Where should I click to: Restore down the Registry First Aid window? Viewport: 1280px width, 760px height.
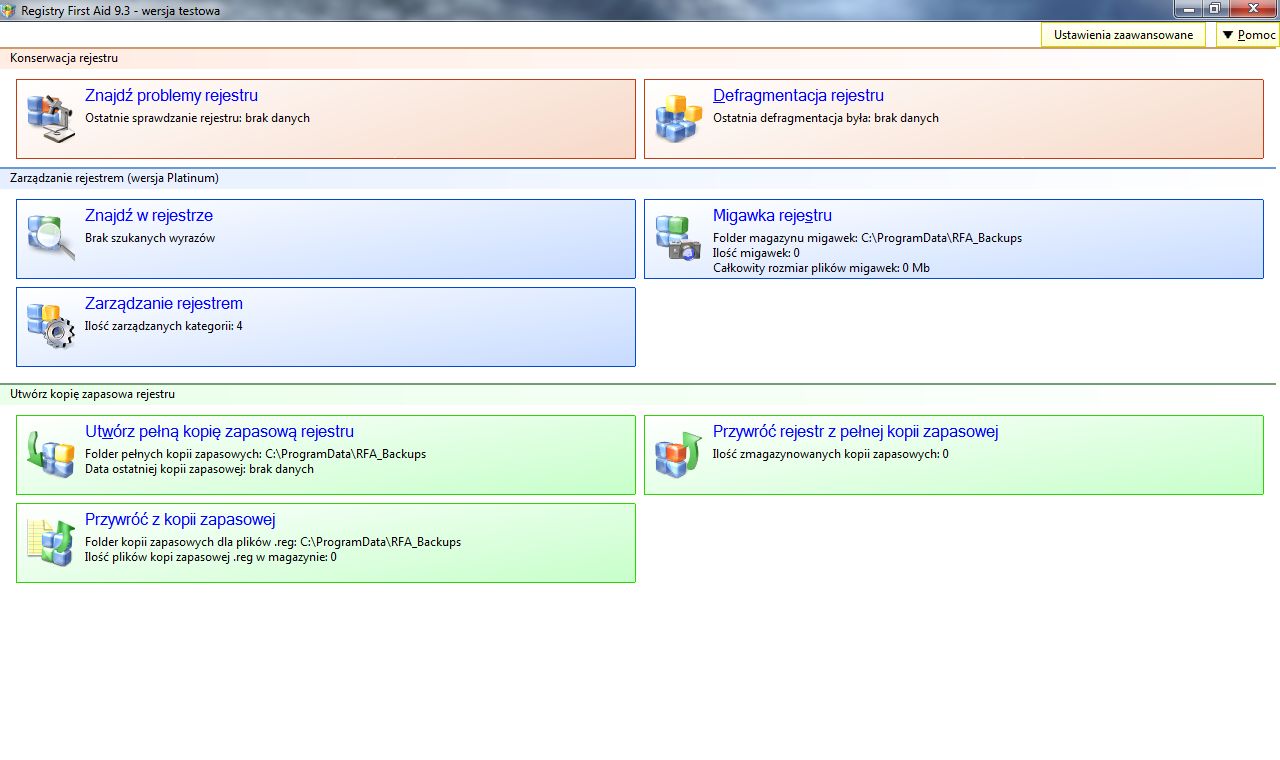point(1215,9)
